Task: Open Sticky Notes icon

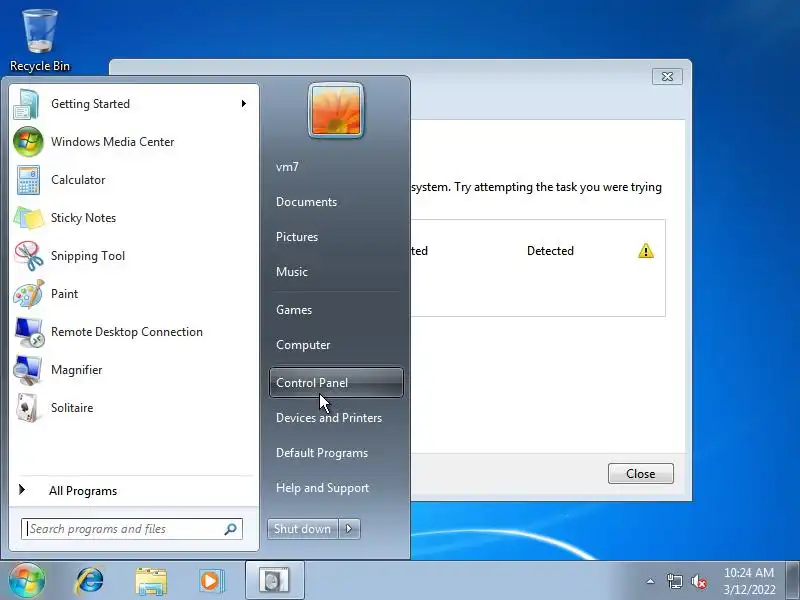Action: coord(29,218)
